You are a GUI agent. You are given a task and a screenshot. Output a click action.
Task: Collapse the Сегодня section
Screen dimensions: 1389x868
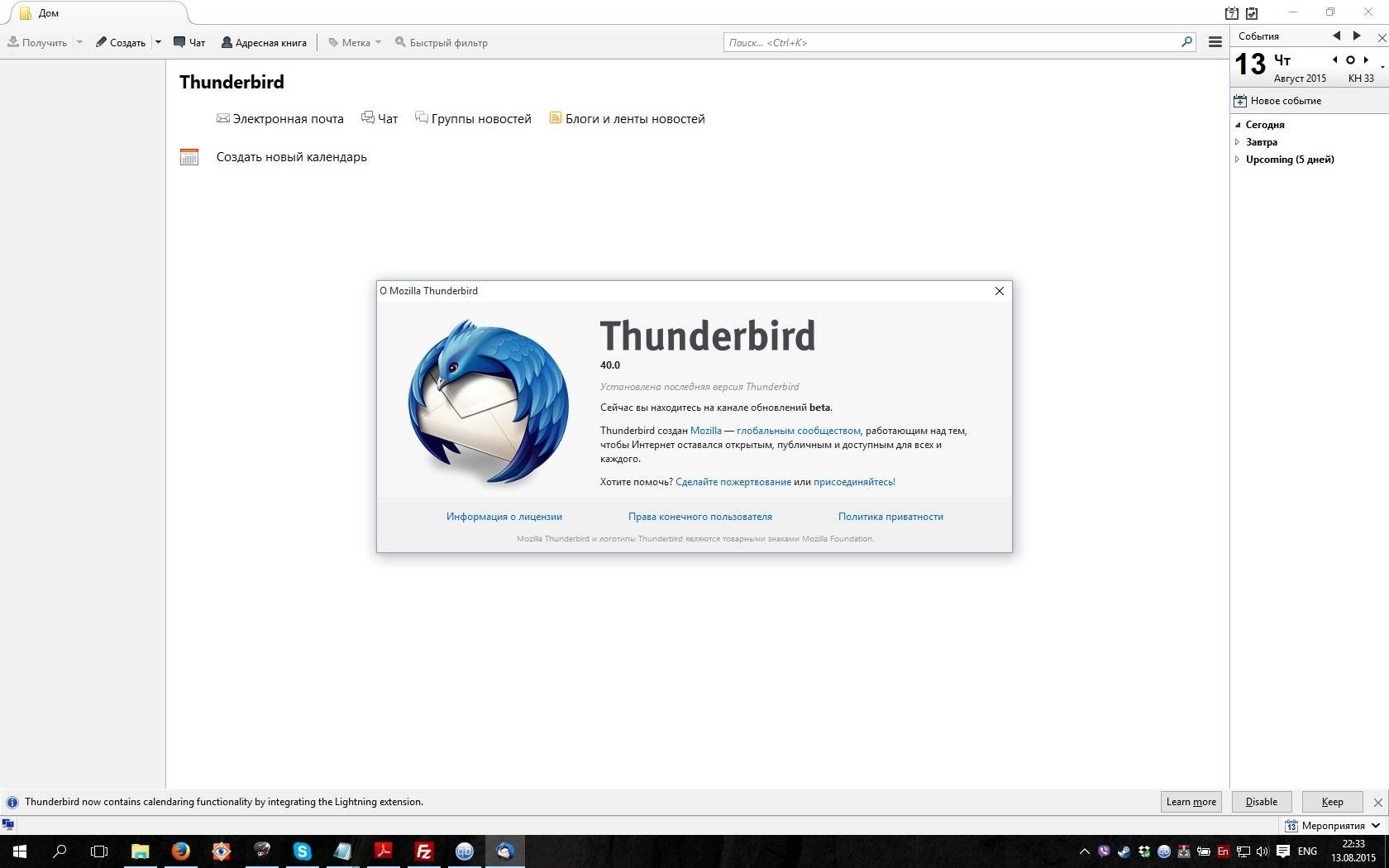[1238, 125]
